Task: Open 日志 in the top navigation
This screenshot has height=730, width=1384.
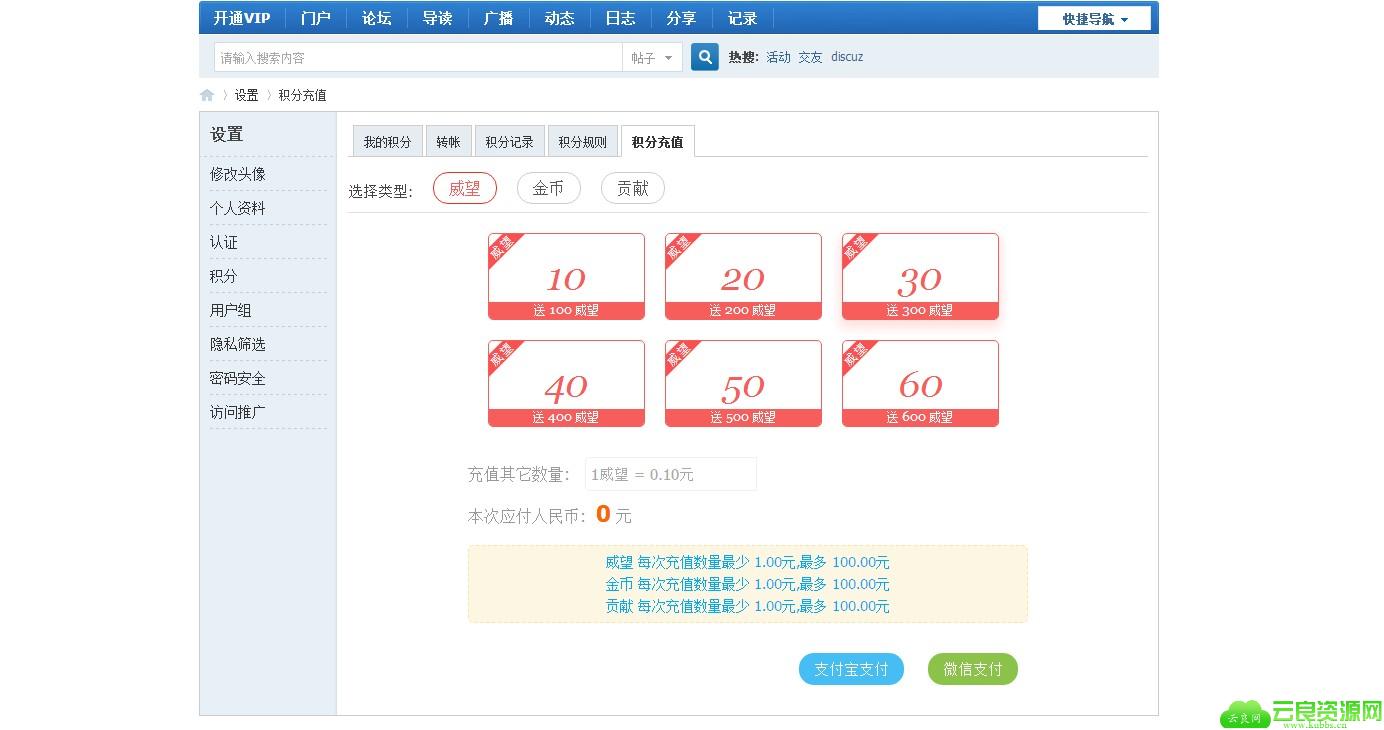Action: point(620,19)
